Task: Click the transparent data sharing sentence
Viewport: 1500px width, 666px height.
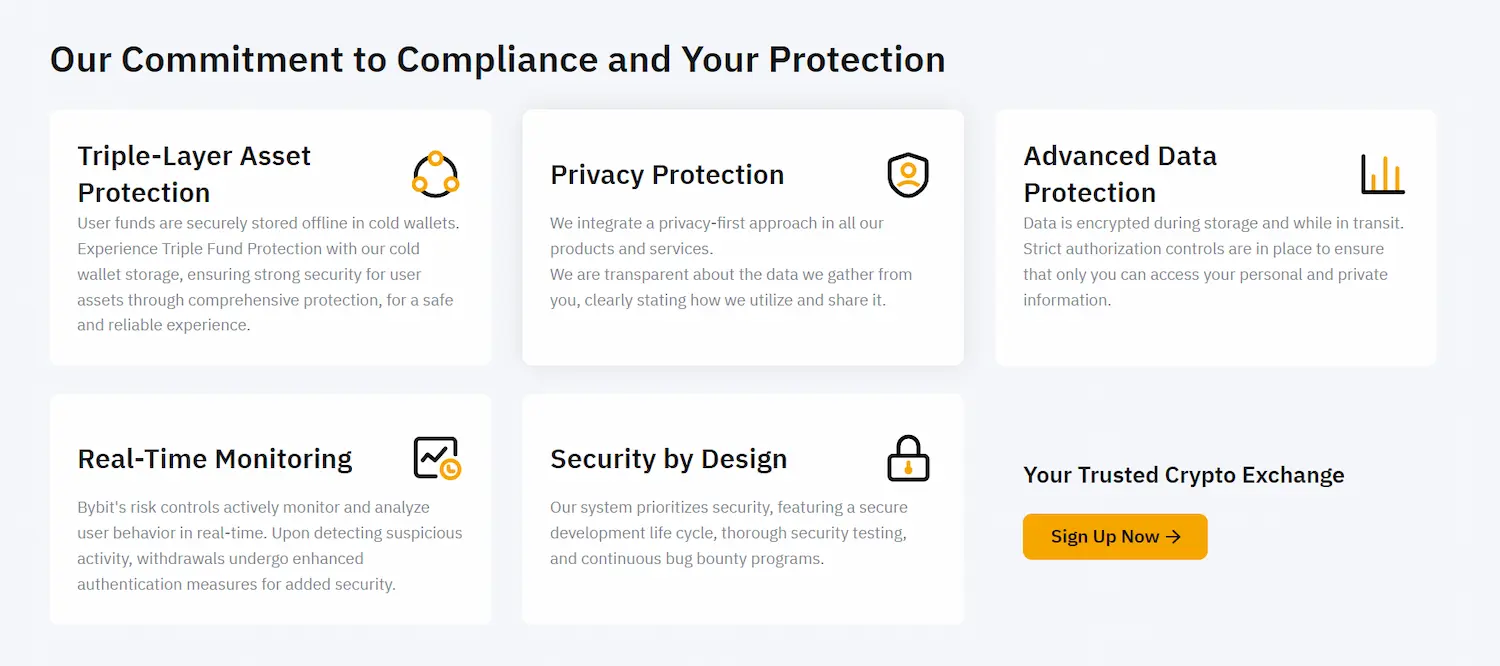Action: coord(730,287)
